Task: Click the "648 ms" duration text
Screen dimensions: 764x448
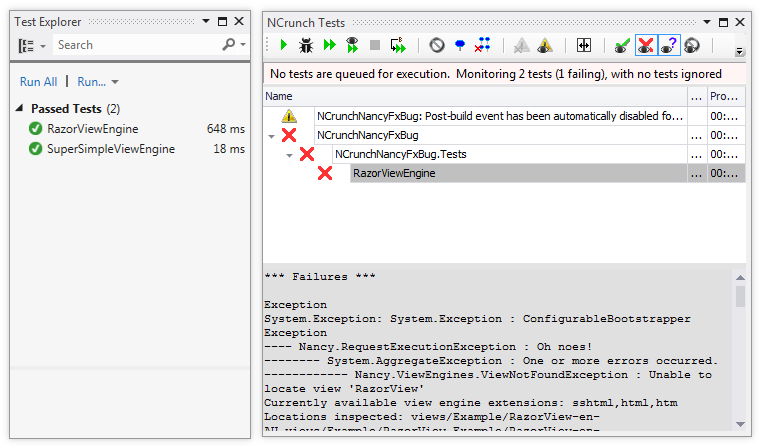Action: pos(226,129)
